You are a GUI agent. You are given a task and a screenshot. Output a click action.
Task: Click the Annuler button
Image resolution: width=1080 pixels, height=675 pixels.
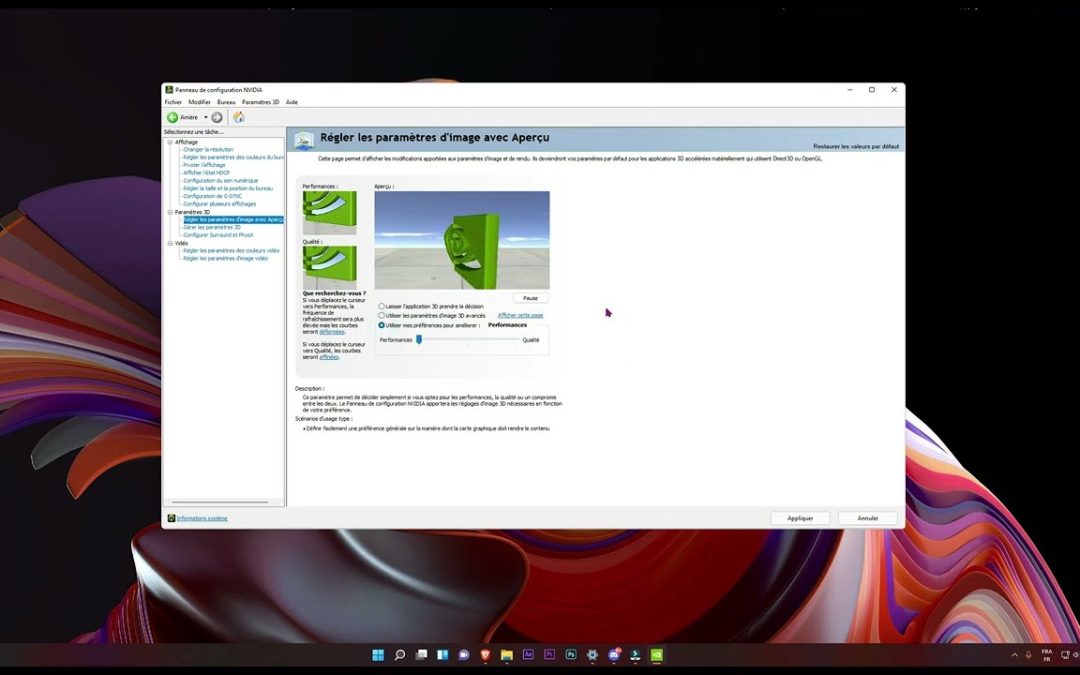point(868,518)
